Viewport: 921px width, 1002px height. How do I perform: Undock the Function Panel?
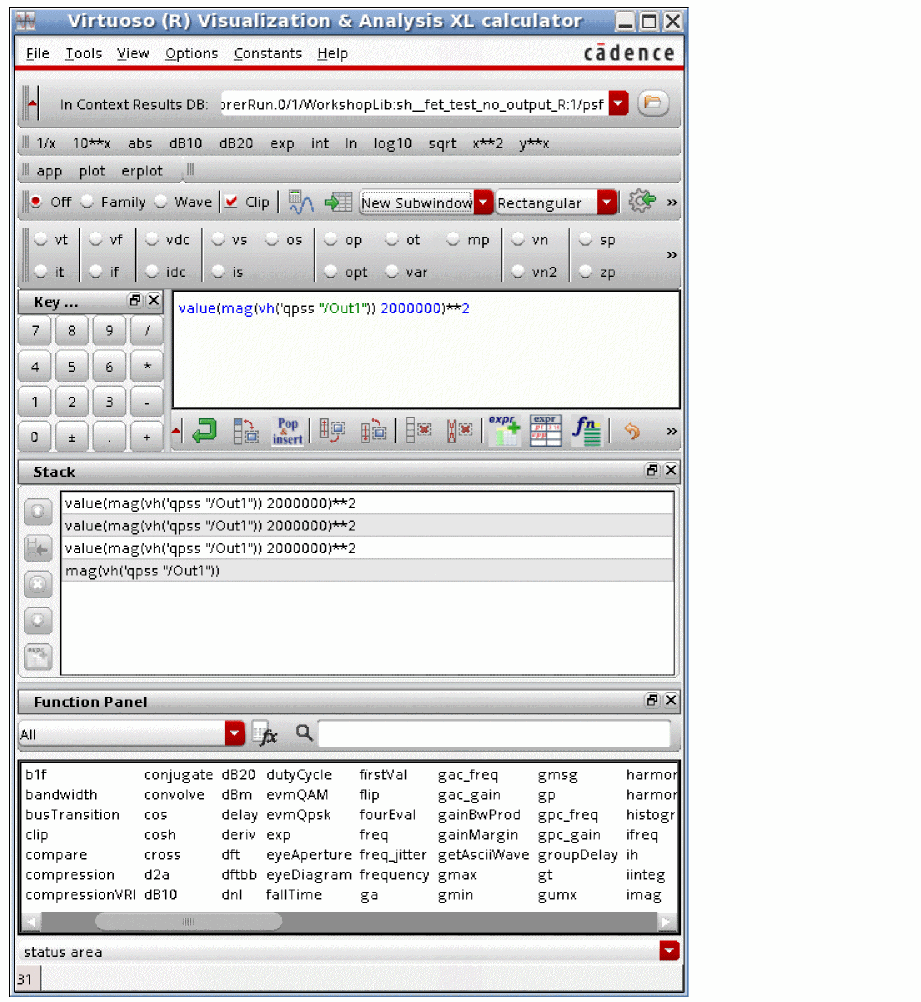651,700
